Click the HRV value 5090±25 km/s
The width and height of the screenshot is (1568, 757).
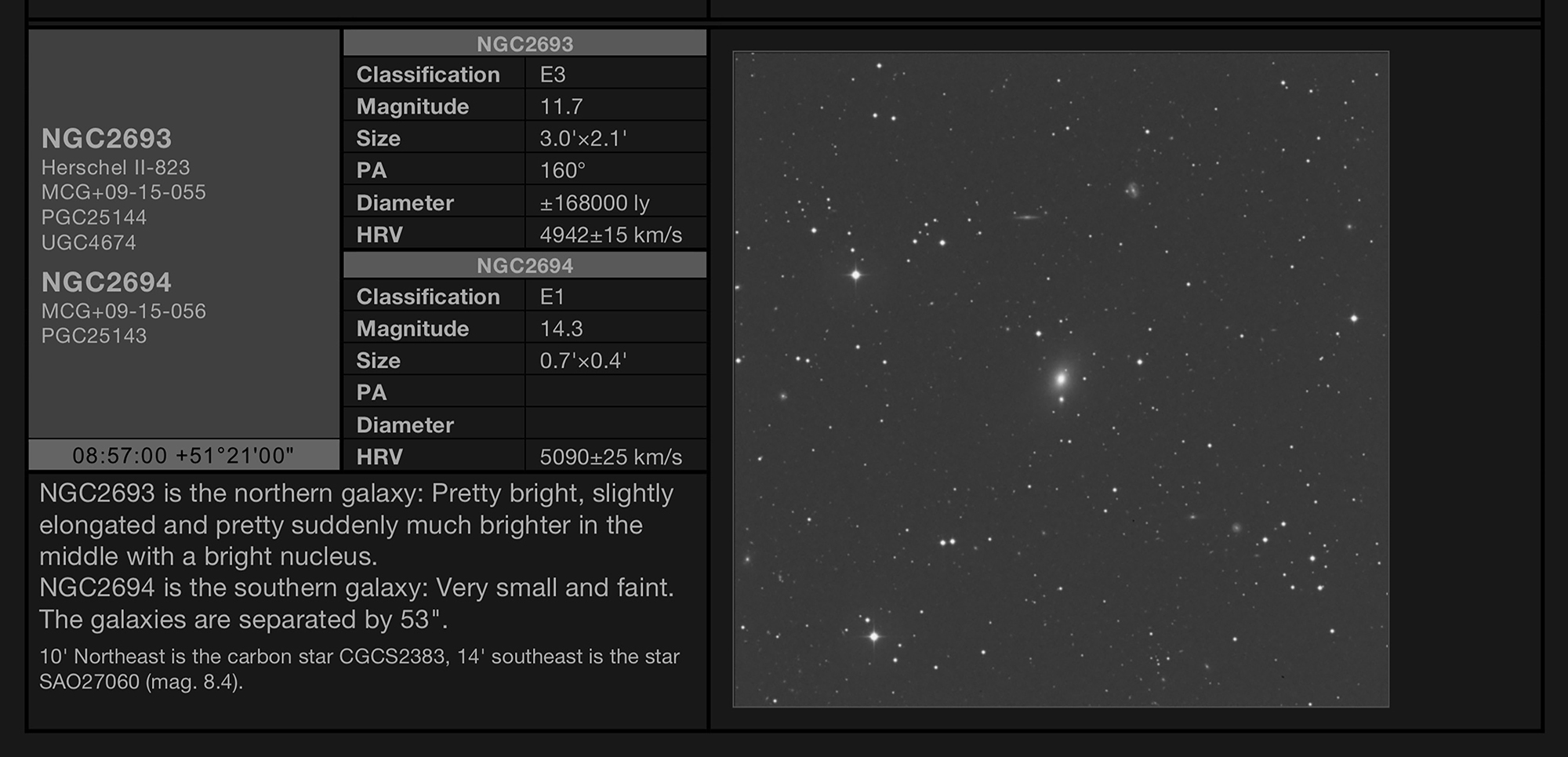611,457
